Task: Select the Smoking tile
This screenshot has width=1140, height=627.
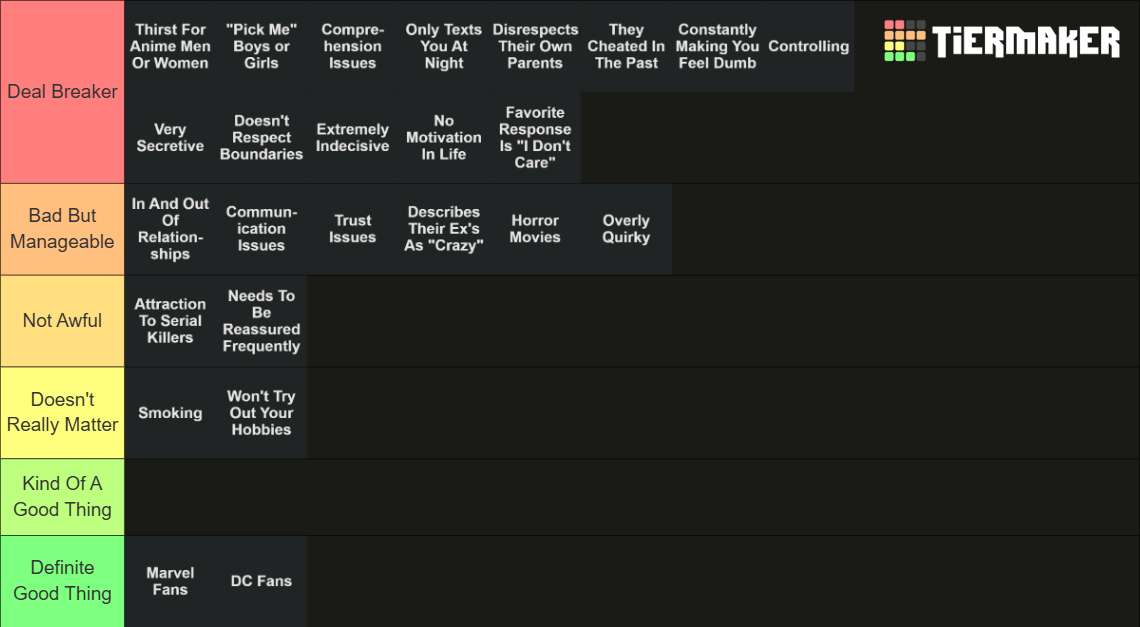Action: click(170, 413)
